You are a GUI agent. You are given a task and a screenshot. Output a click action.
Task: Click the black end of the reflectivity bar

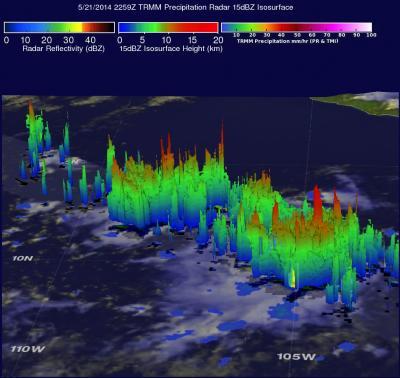(x=108, y=27)
